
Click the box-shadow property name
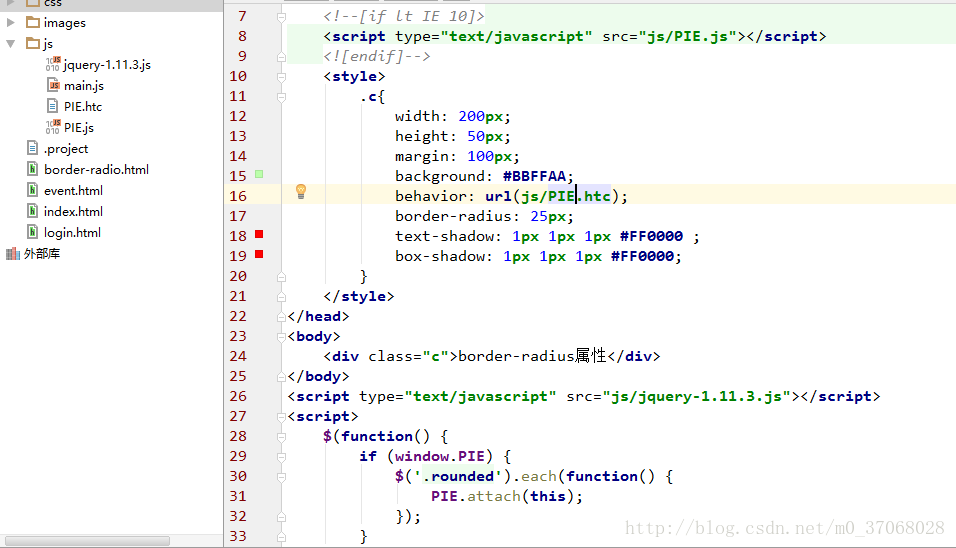439,257
